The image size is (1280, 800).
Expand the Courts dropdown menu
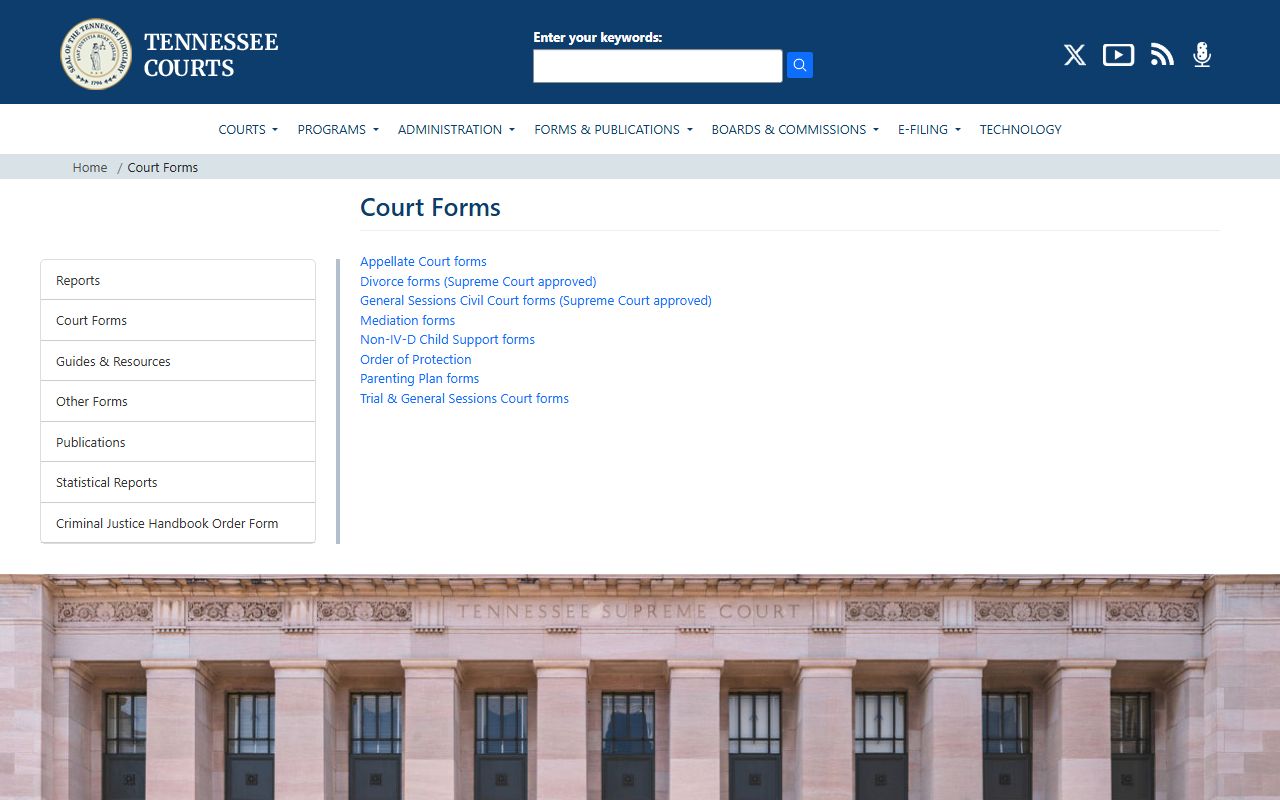pyautogui.click(x=248, y=129)
